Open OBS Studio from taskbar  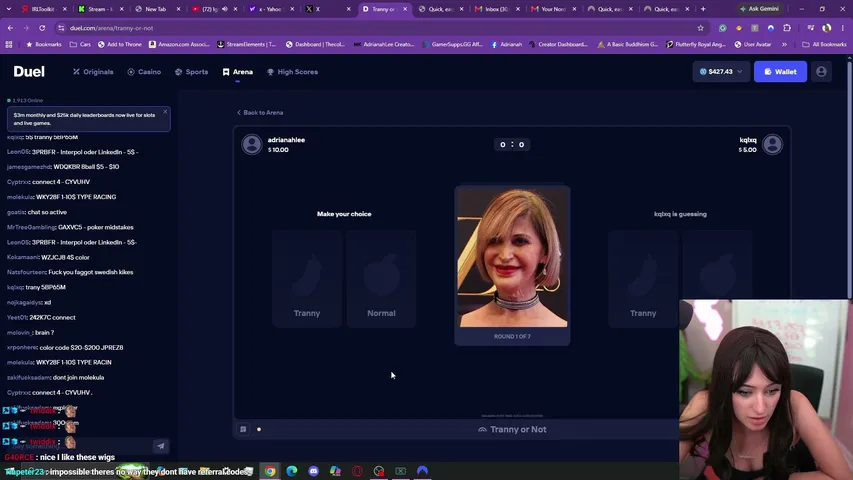click(x=379, y=471)
